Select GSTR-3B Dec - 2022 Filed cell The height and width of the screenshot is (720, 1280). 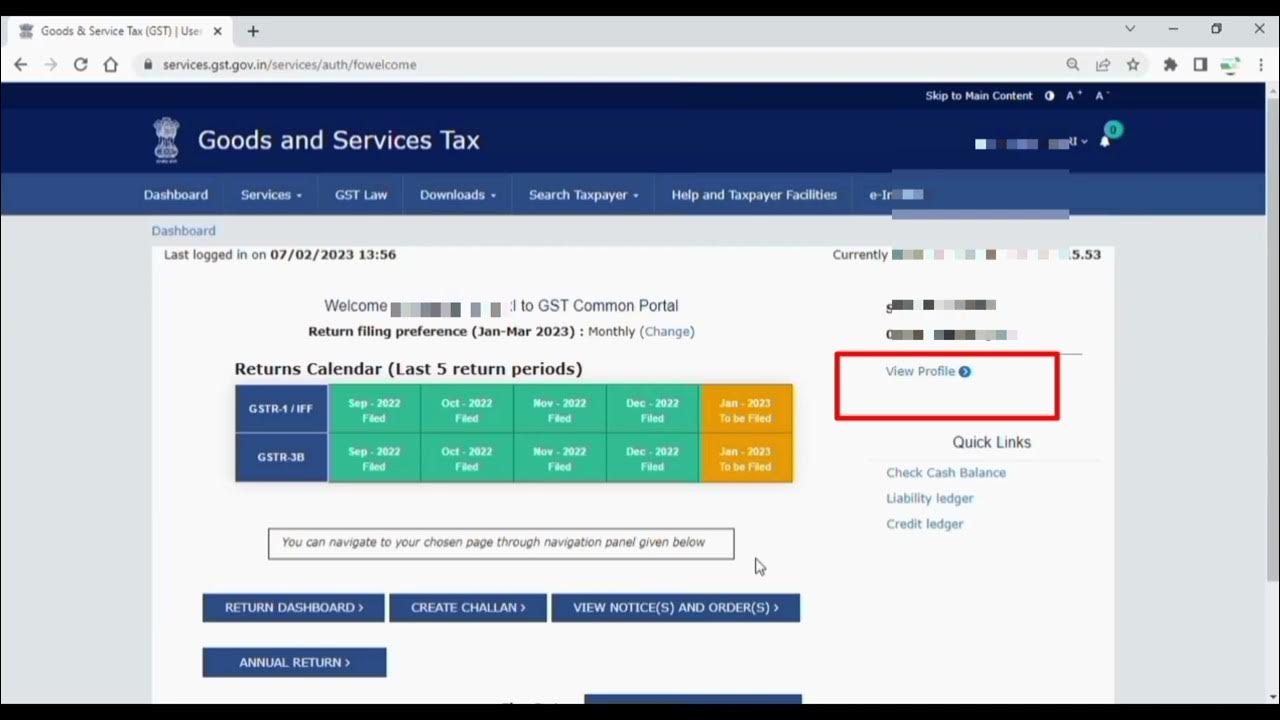tap(653, 458)
